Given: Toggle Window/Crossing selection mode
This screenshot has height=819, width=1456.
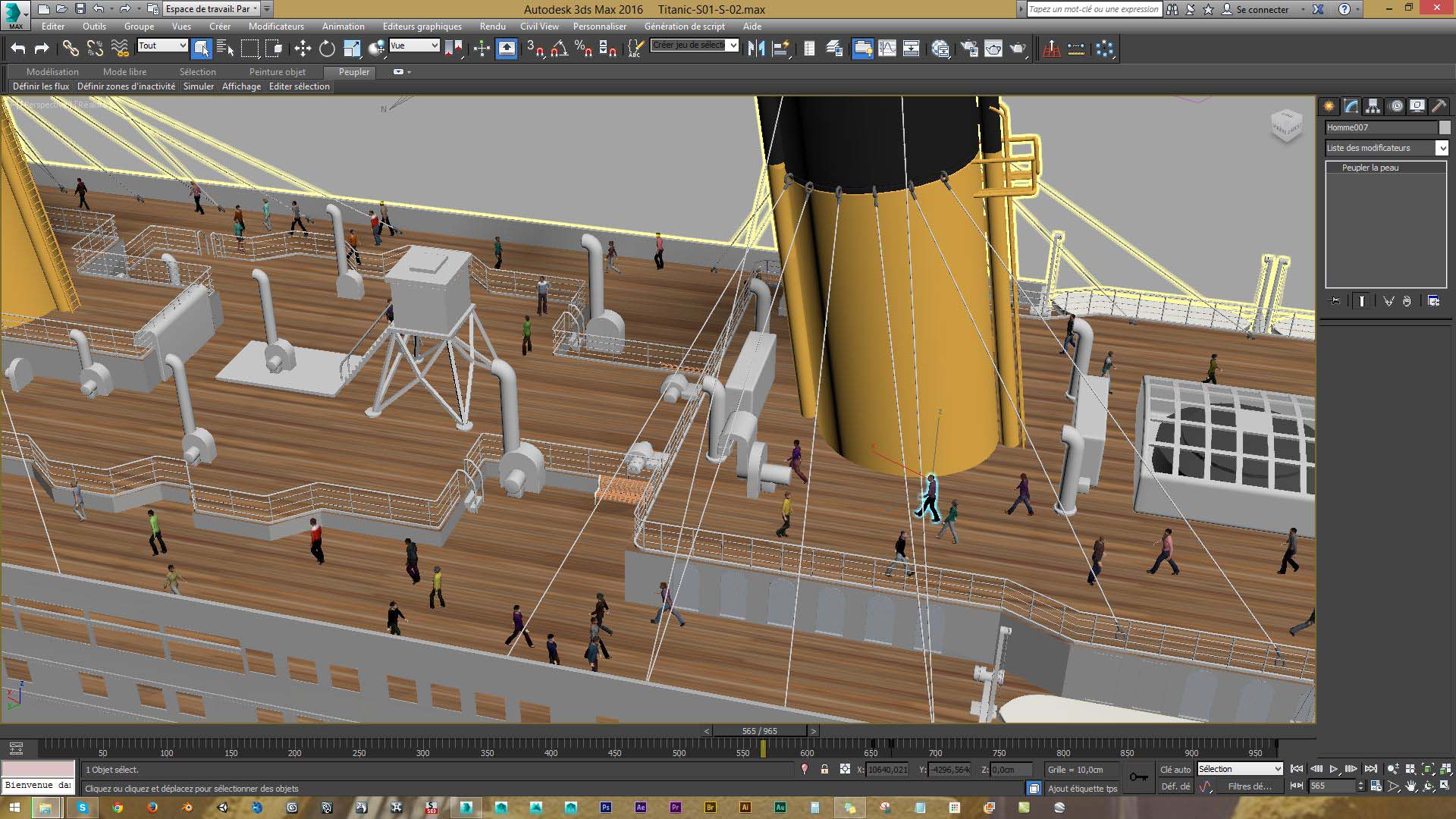Looking at the screenshot, I should point(274,49).
